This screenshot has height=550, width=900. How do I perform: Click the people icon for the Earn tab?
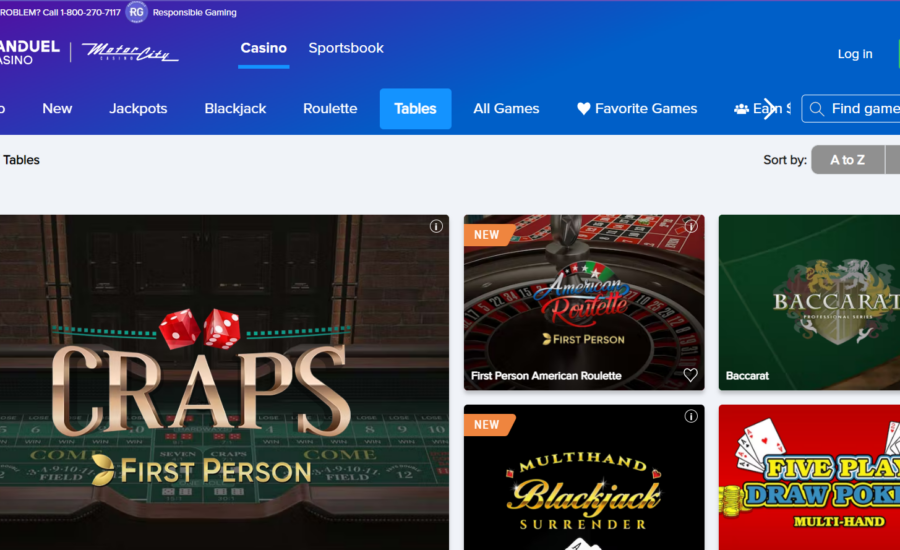(741, 109)
